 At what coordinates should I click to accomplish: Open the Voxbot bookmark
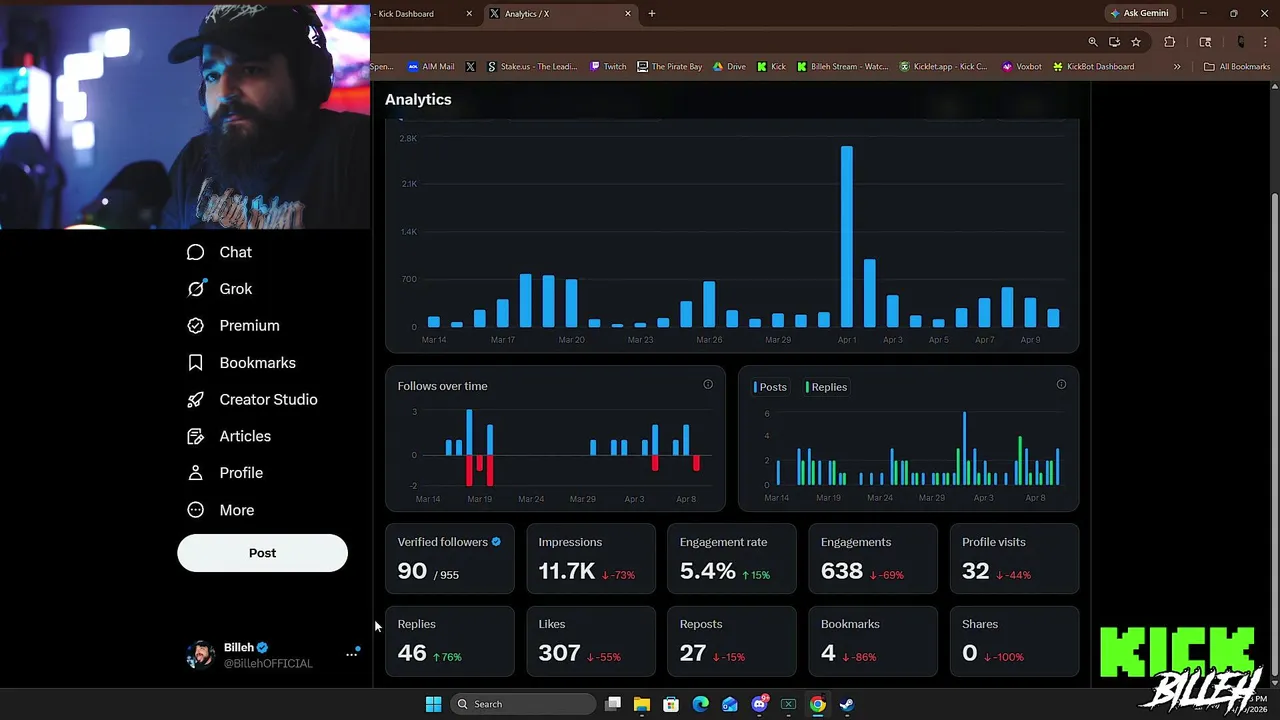pyautogui.click(x=1021, y=67)
